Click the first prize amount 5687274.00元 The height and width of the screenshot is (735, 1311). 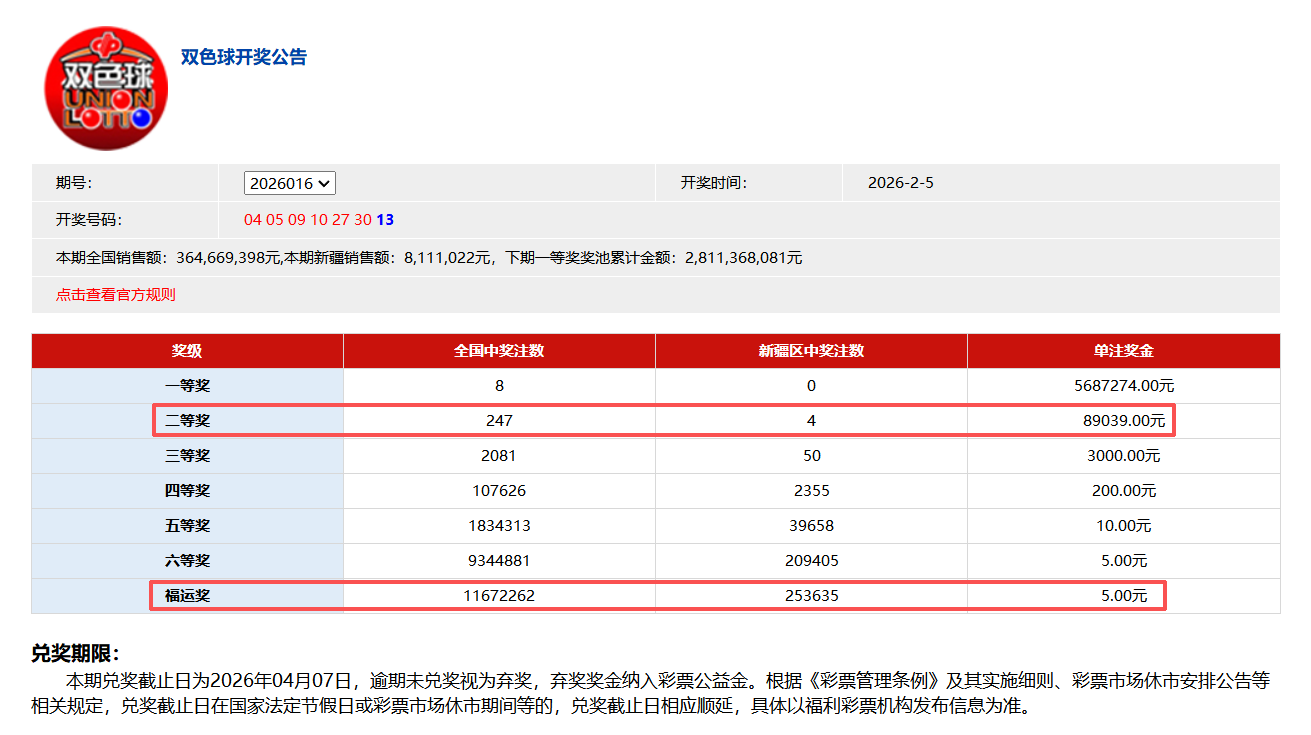click(1123, 386)
